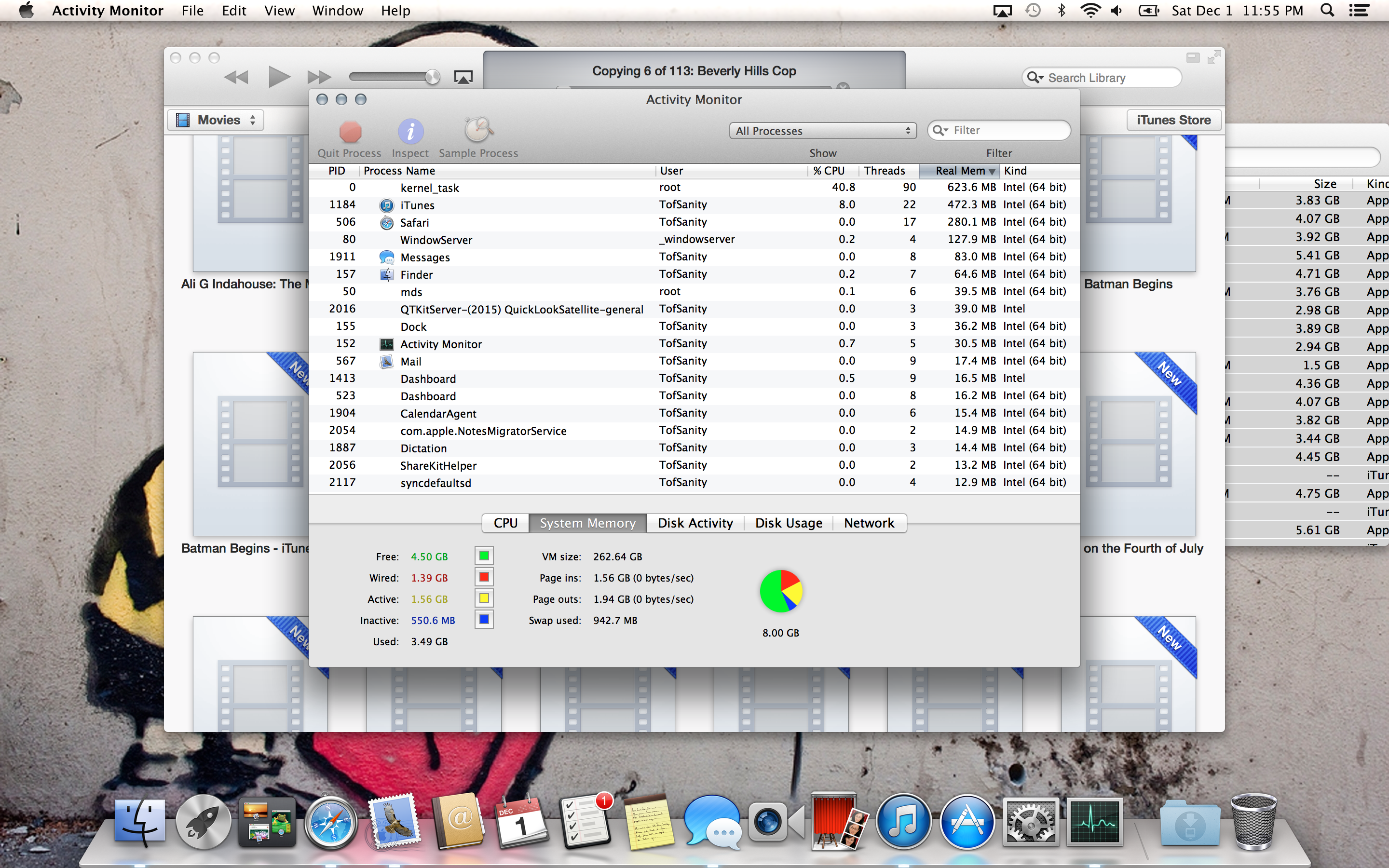Select the Safari process row icon
1389x868 pixels.
[387, 222]
